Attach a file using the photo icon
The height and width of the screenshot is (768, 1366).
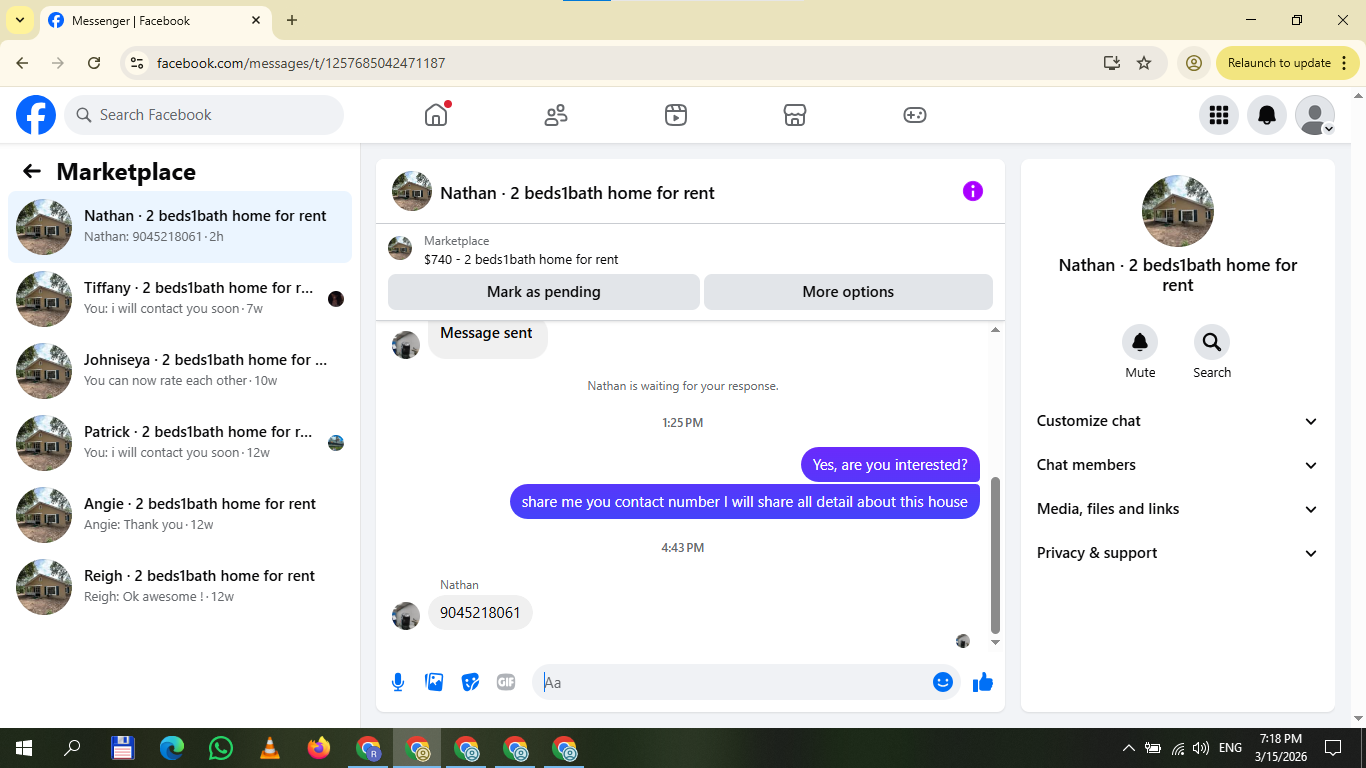tap(434, 682)
